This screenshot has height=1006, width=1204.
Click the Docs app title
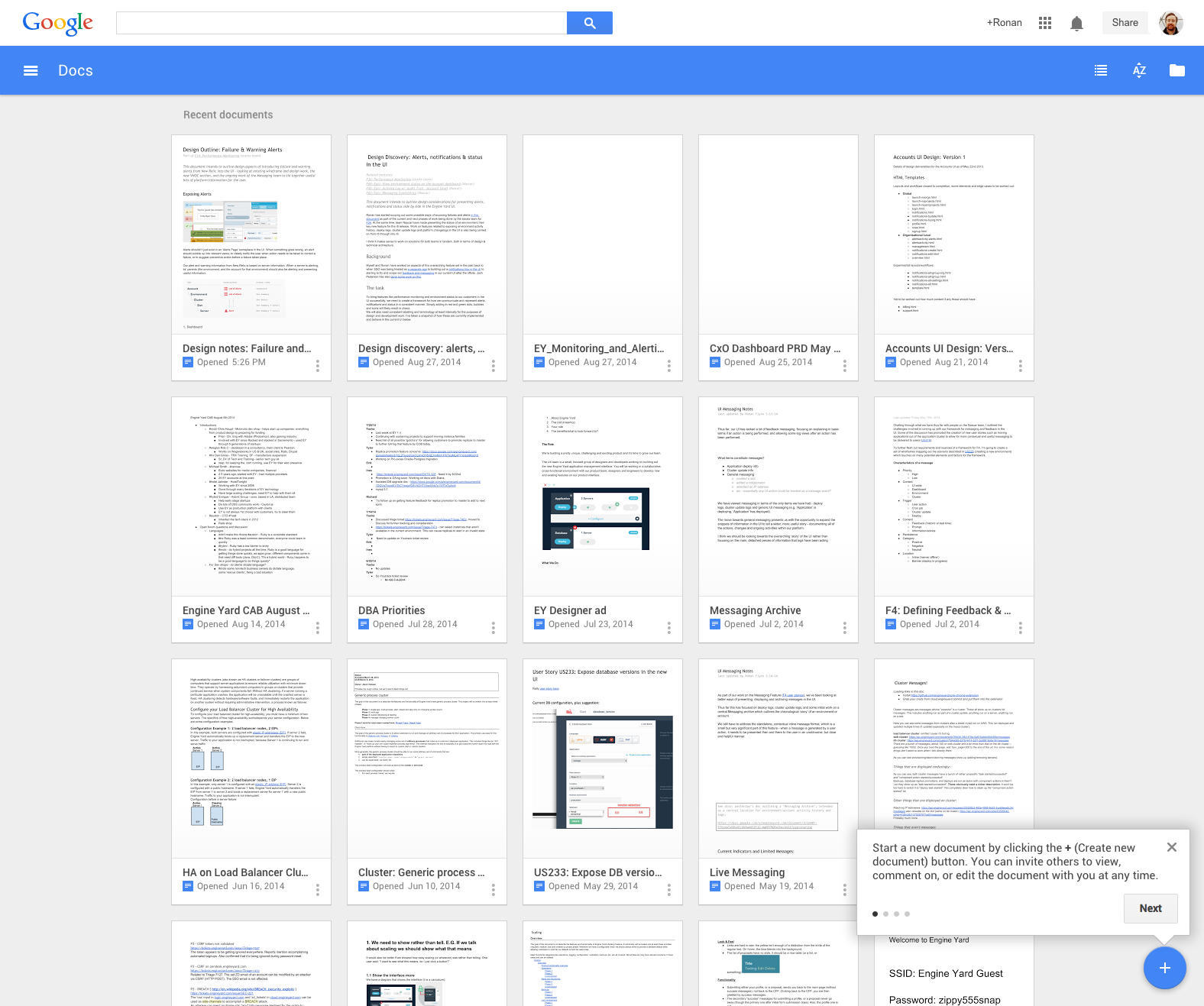(x=76, y=71)
